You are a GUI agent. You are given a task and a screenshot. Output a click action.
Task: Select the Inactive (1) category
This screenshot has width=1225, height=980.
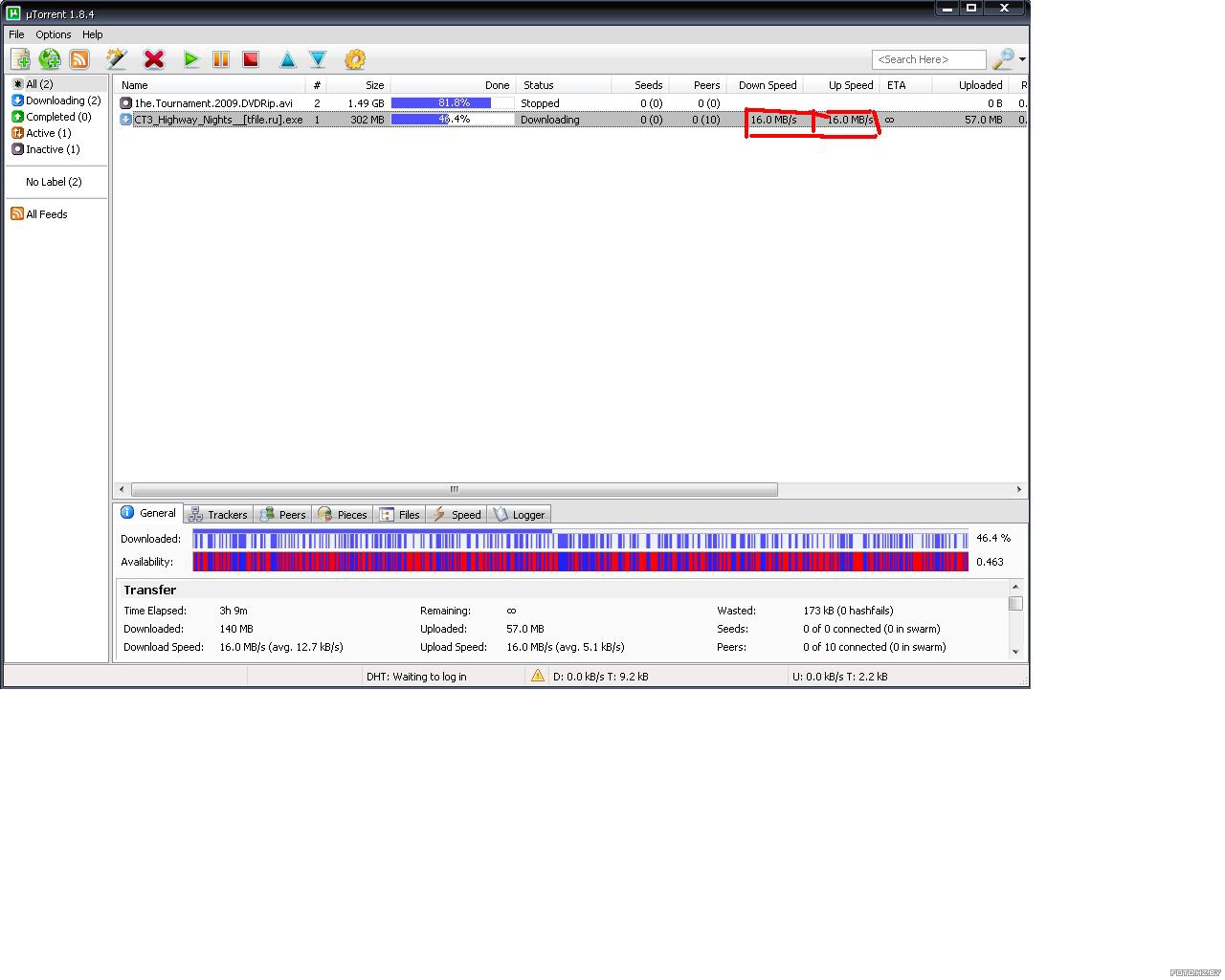(x=58, y=149)
